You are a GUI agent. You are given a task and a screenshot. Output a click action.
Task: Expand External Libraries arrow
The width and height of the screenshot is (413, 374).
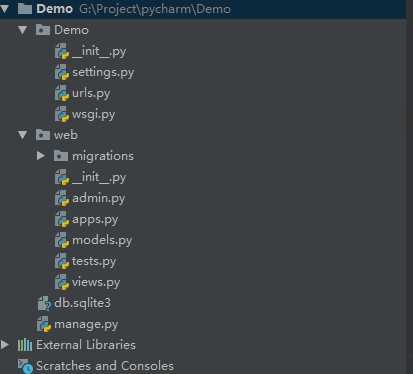pos(5,345)
